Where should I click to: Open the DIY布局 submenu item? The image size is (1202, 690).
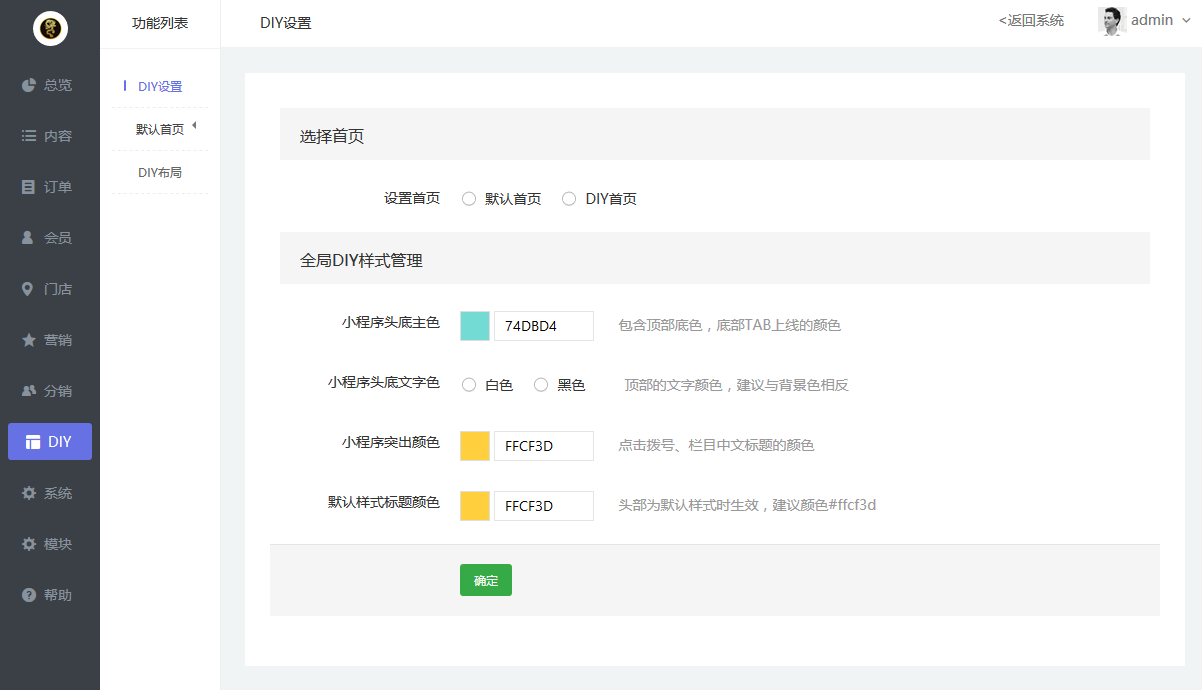160,173
